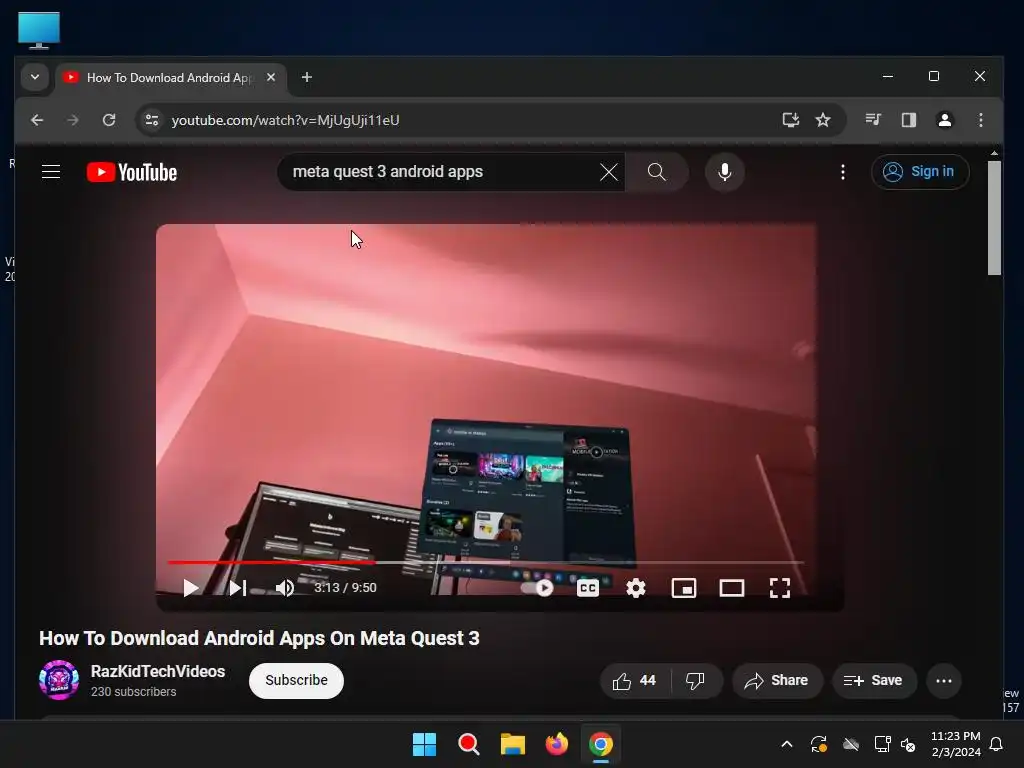The image size is (1024, 768).
Task: Share the video
Action: click(777, 680)
